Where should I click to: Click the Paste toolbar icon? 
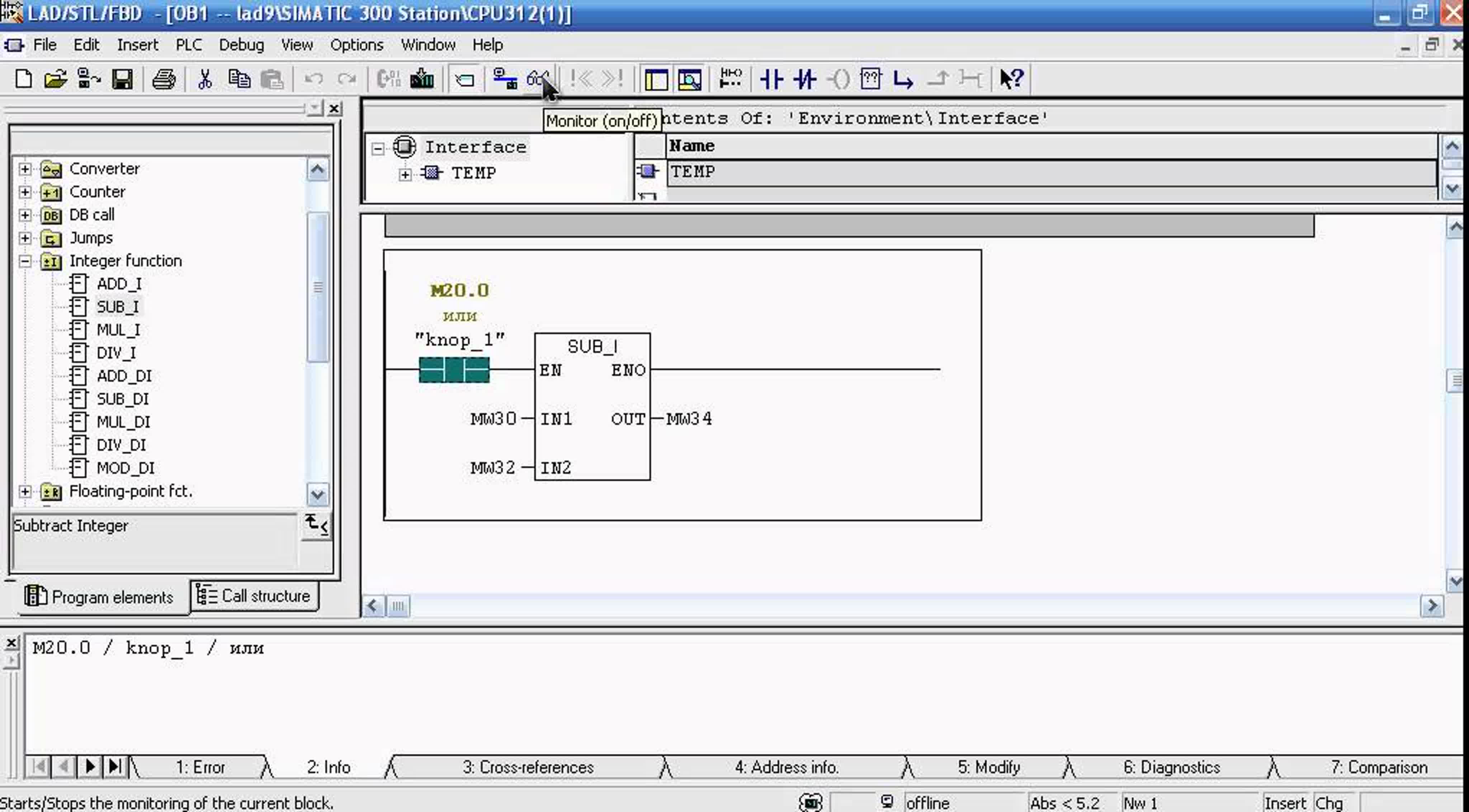tap(272, 79)
